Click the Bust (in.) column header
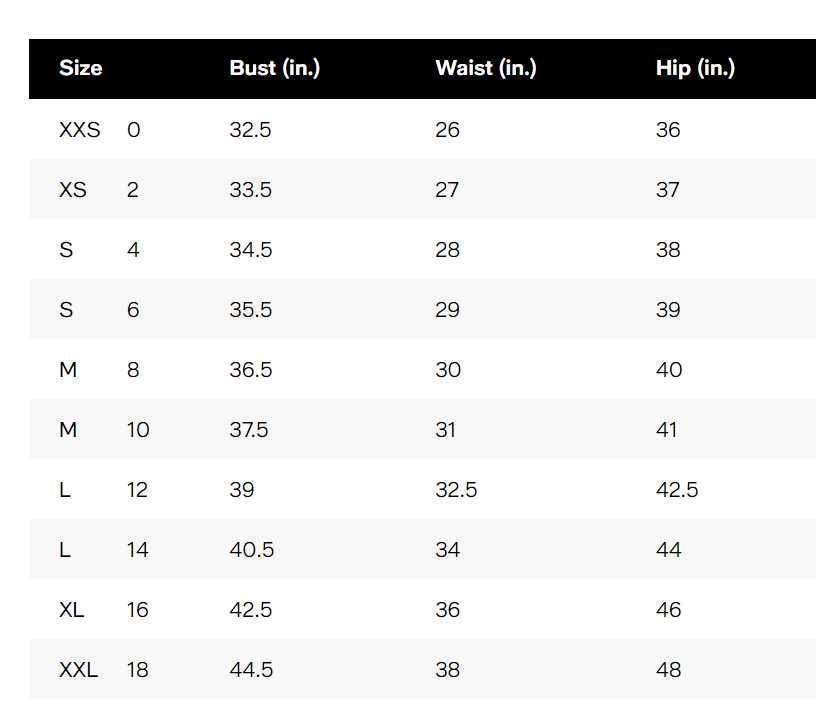 point(274,69)
